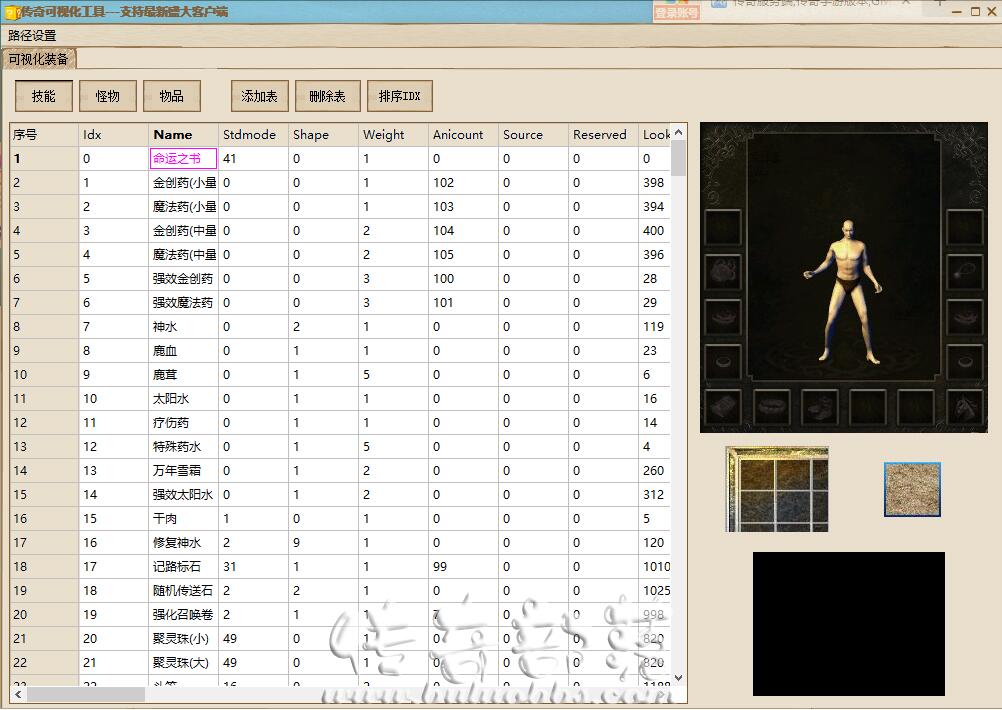
Task: Click the necklace equipment slot icon
Action: pyautogui.click(x=964, y=272)
